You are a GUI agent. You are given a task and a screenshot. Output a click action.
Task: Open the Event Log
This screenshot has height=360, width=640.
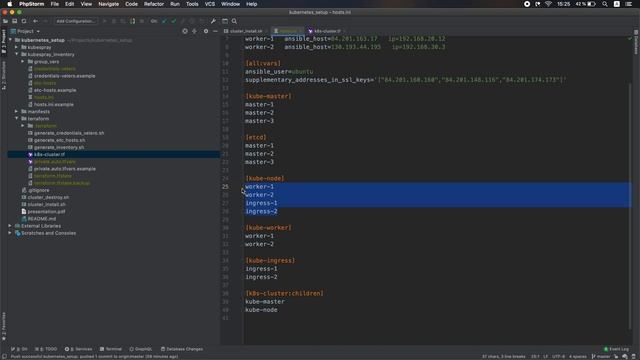click(x=616, y=349)
